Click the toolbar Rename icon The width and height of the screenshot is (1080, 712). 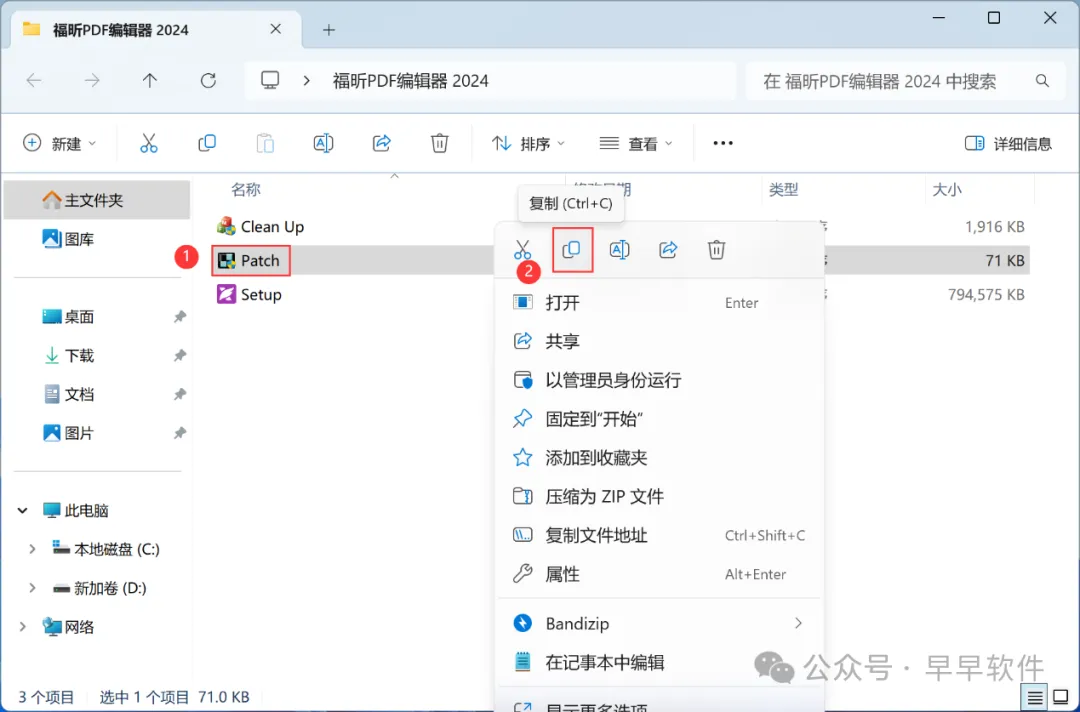323,143
